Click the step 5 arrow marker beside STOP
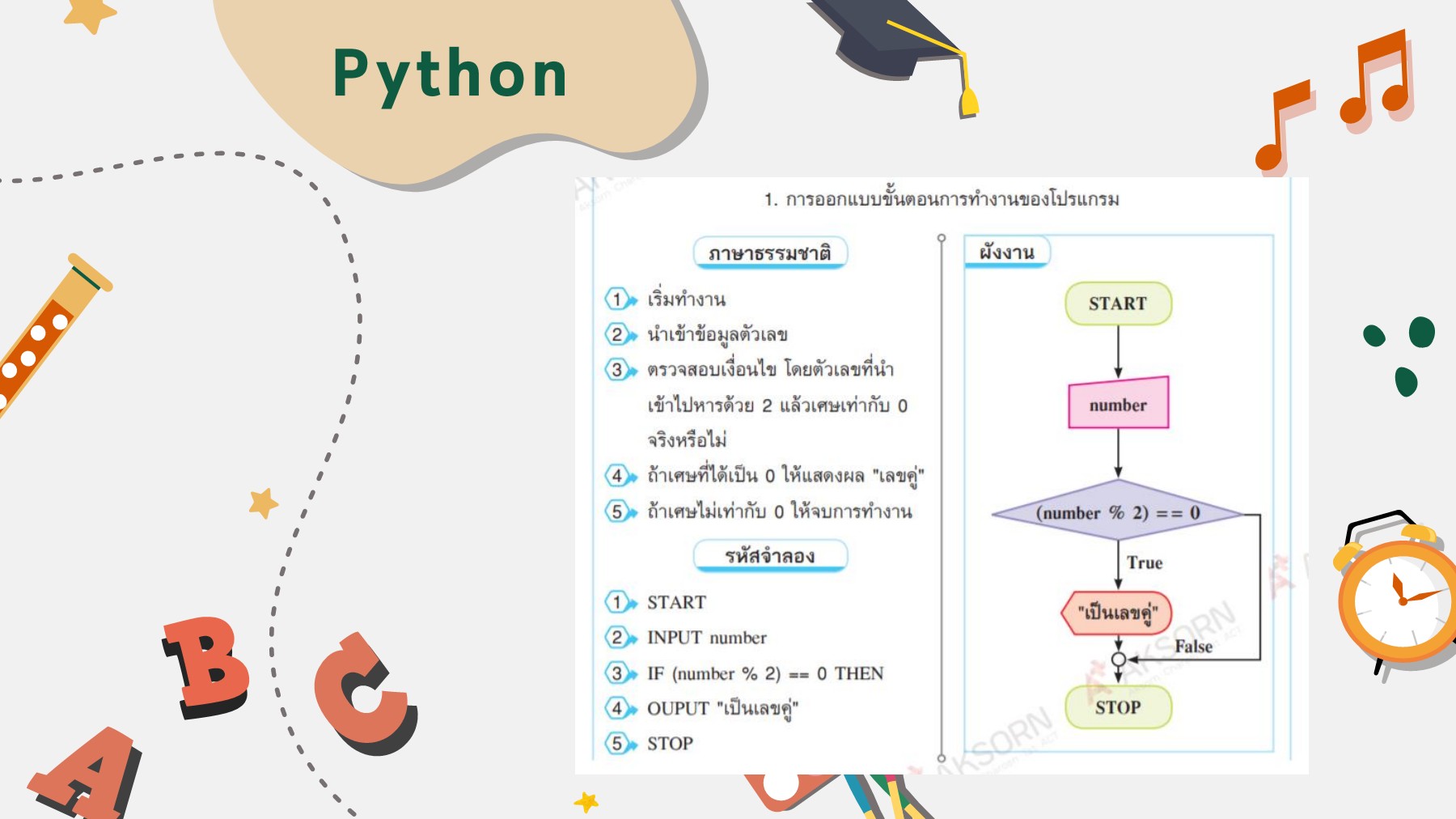 click(x=619, y=743)
